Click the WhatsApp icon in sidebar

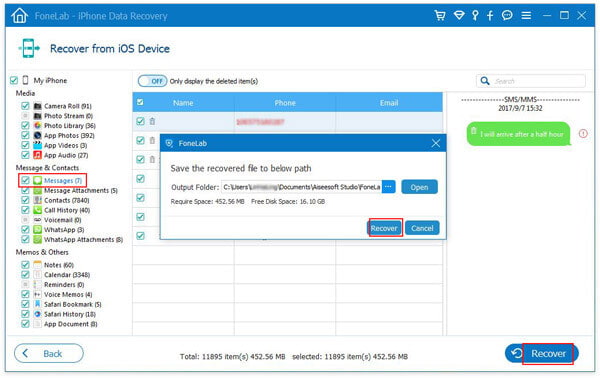[x=38, y=230]
